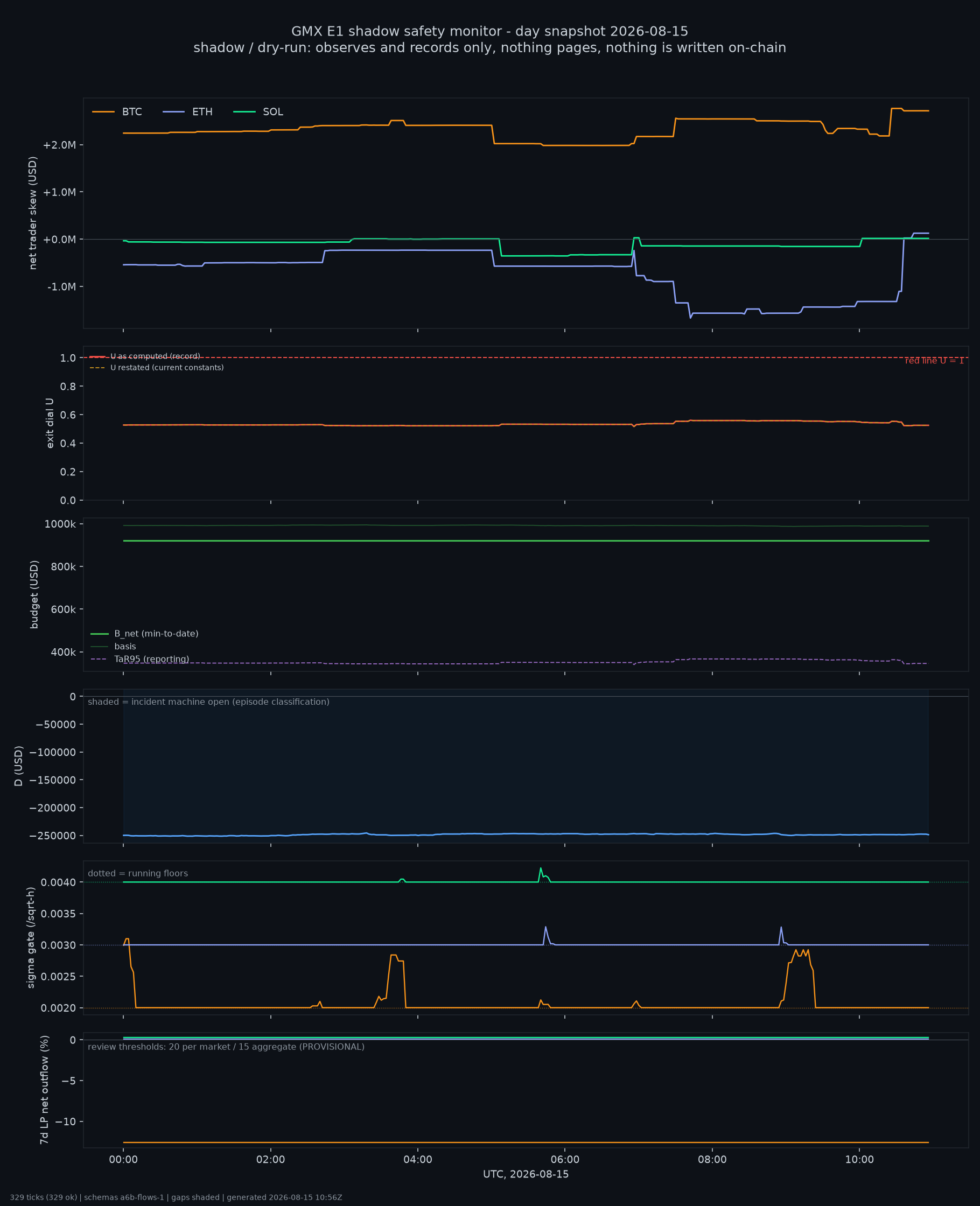Click the green SOL legend line sample
The width and height of the screenshot is (980, 1206).
click(x=244, y=112)
